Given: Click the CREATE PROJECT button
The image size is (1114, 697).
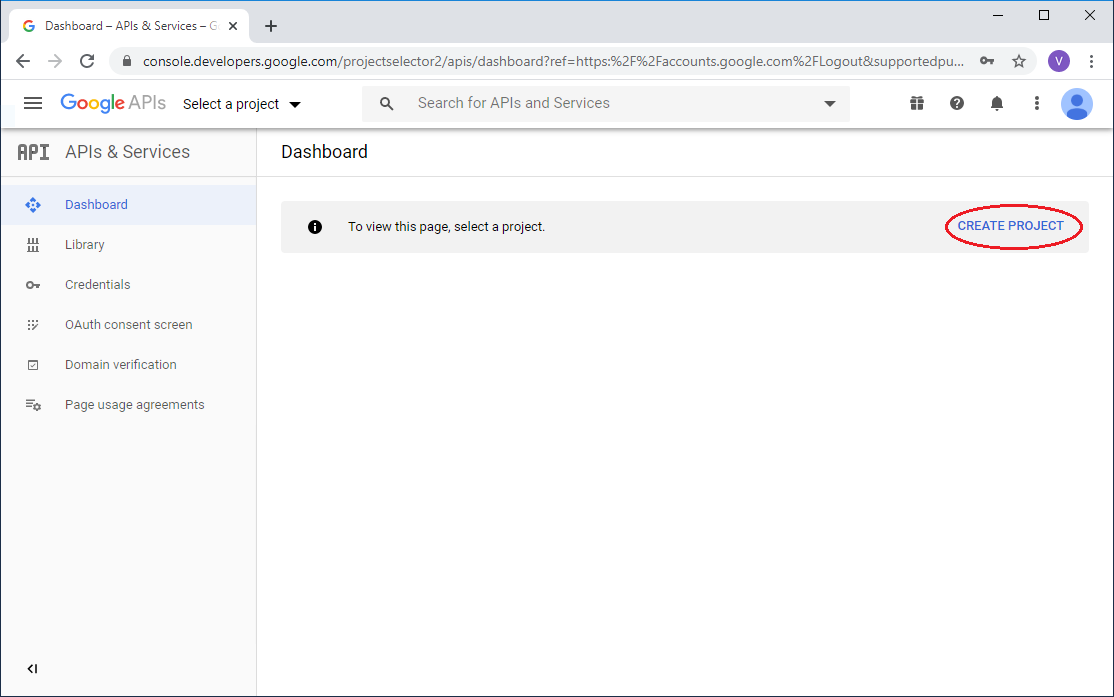Looking at the screenshot, I should [x=1010, y=226].
